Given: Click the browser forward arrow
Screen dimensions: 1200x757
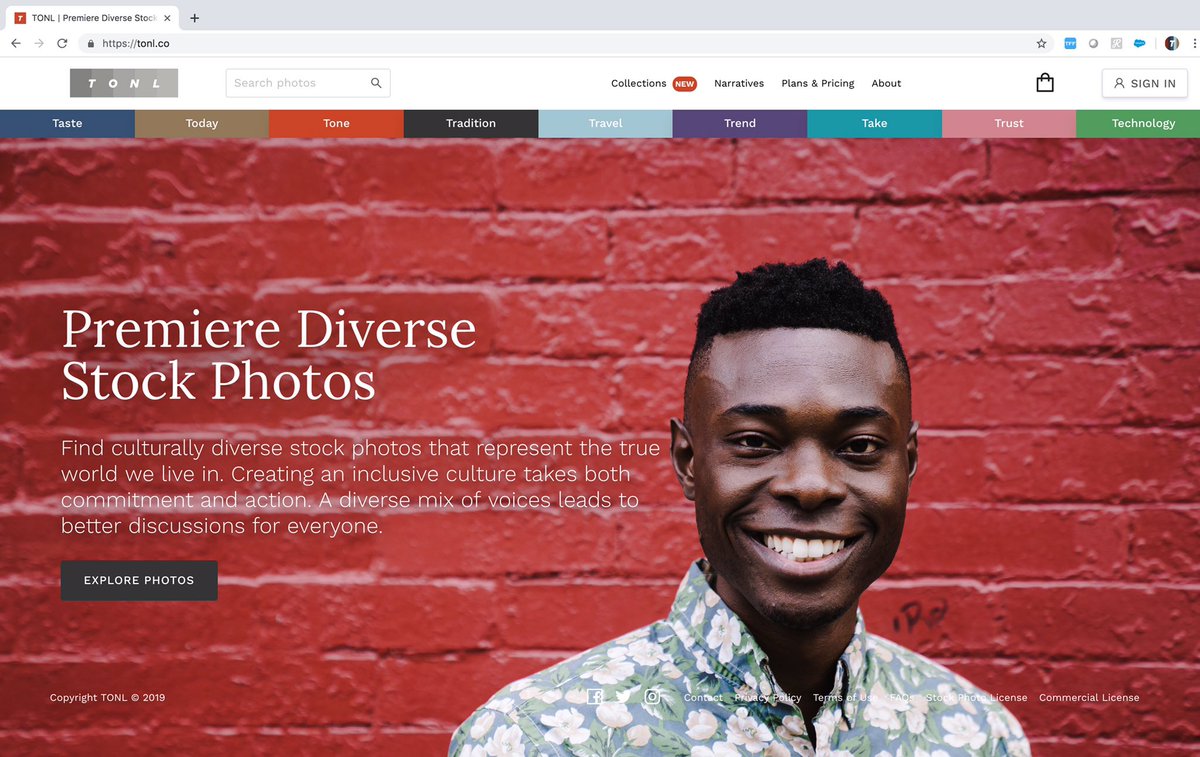Looking at the screenshot, I should 39,43.
